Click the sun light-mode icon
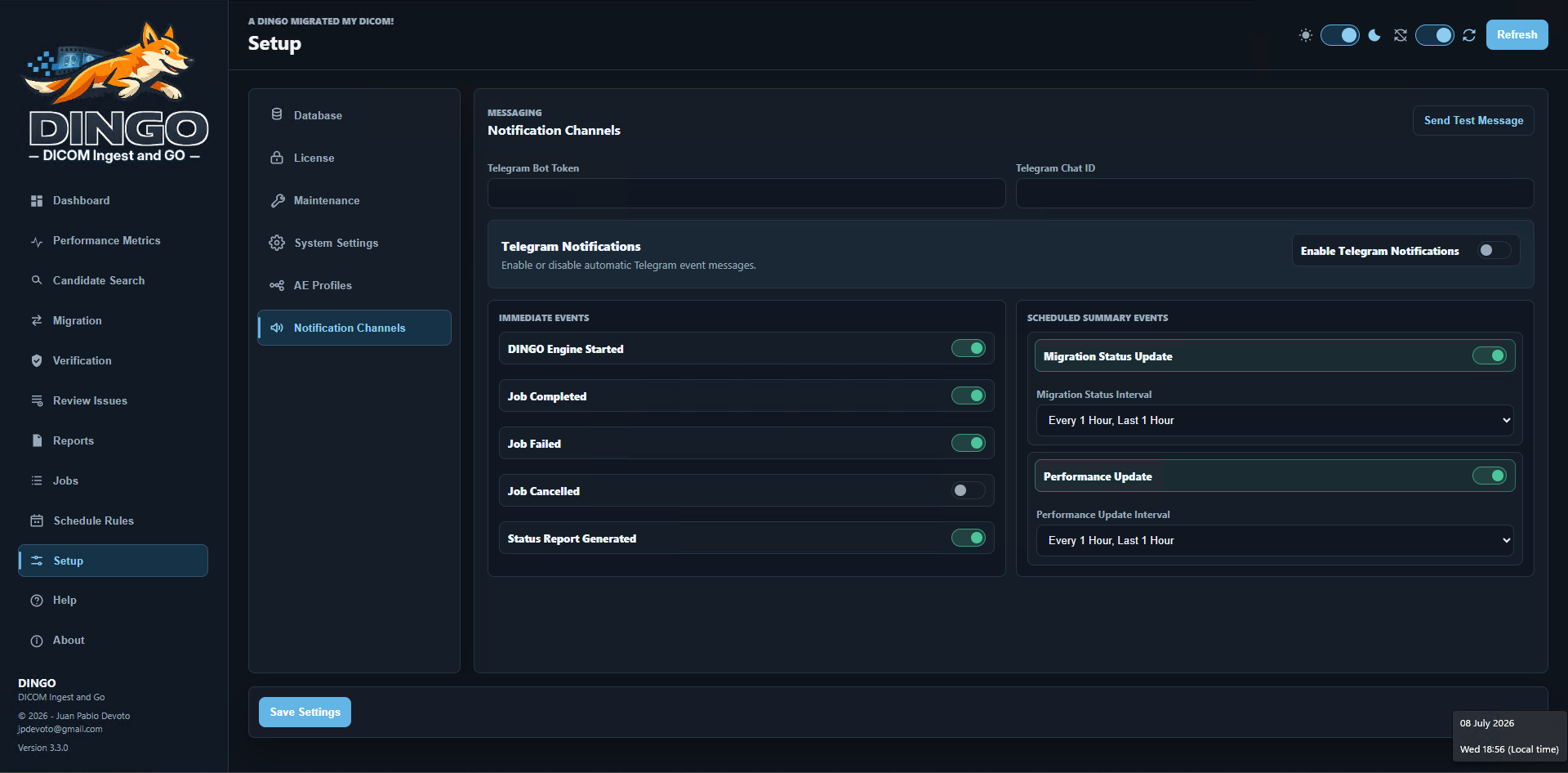This screenshot has width=1568, height=773. (1306, 35)
